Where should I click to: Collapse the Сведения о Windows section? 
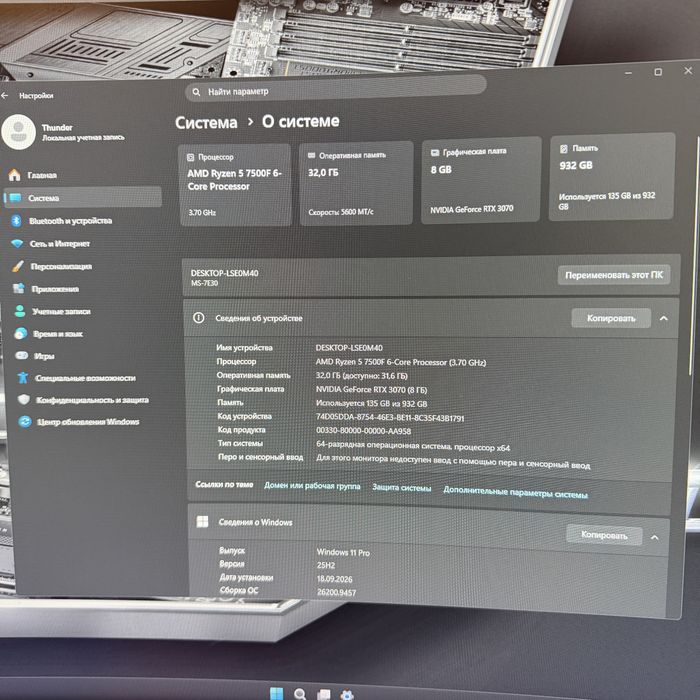[x=654, y=538]
